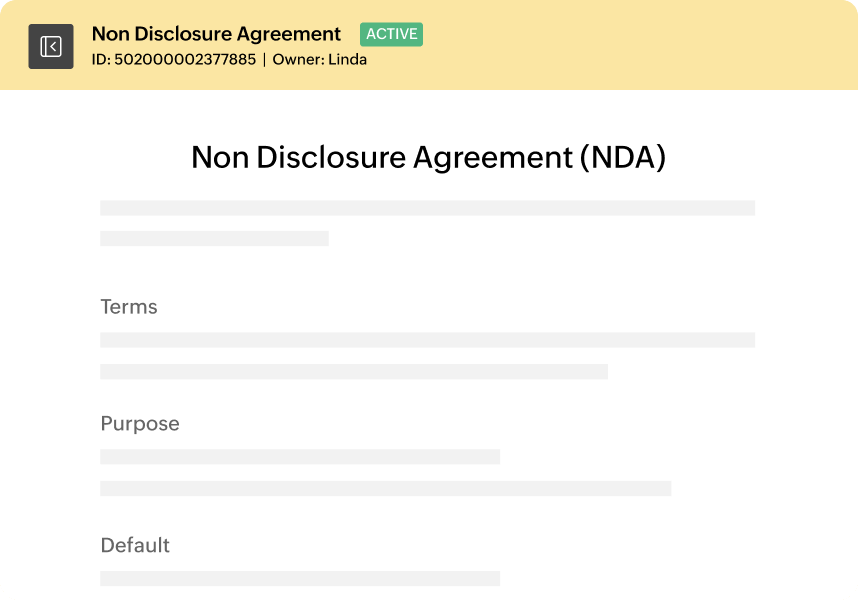Click the Non Disclosure Agreement header title
858x600 pixels.
(216, 34)
